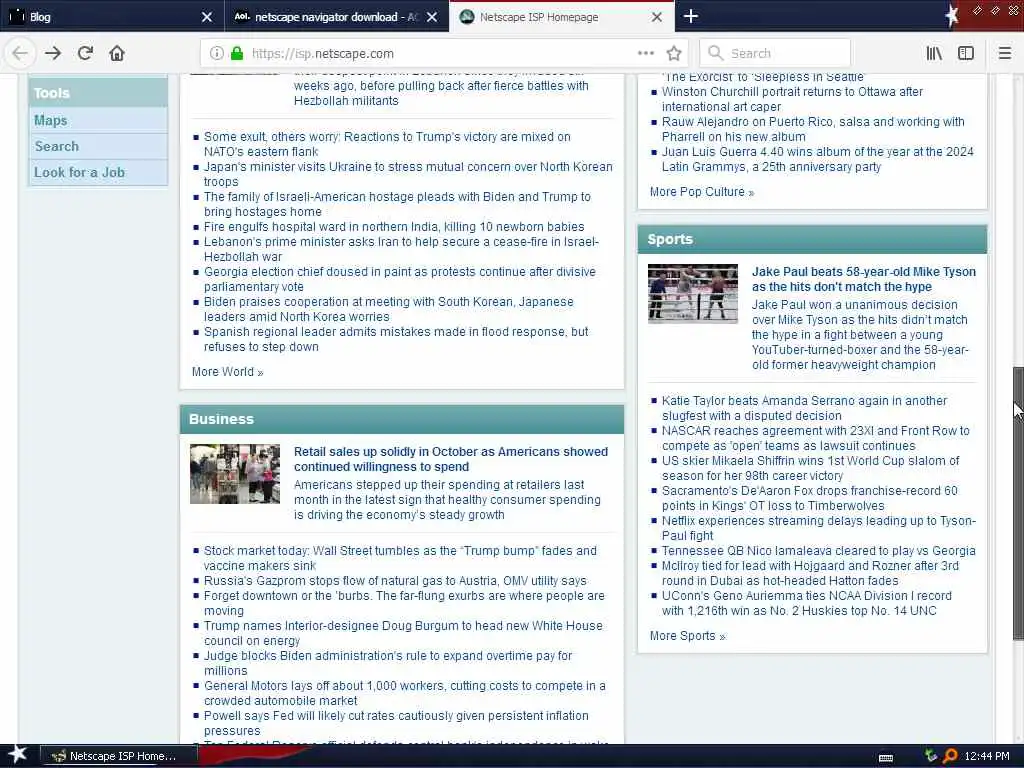Switch to netscape navigator download tab
The image size is (1024, 768).
point(336,16)
